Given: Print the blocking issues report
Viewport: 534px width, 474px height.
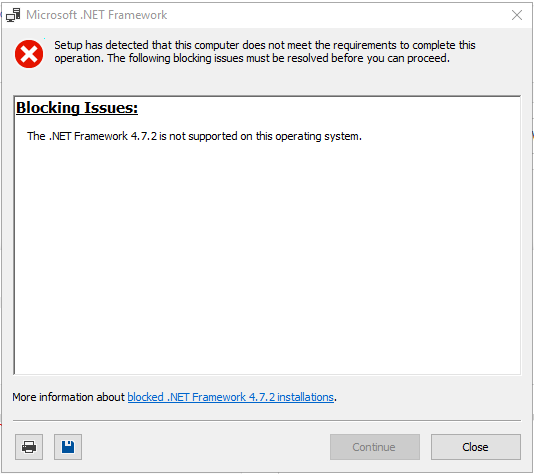Looking at the screenshot, I should coord(29,447).
